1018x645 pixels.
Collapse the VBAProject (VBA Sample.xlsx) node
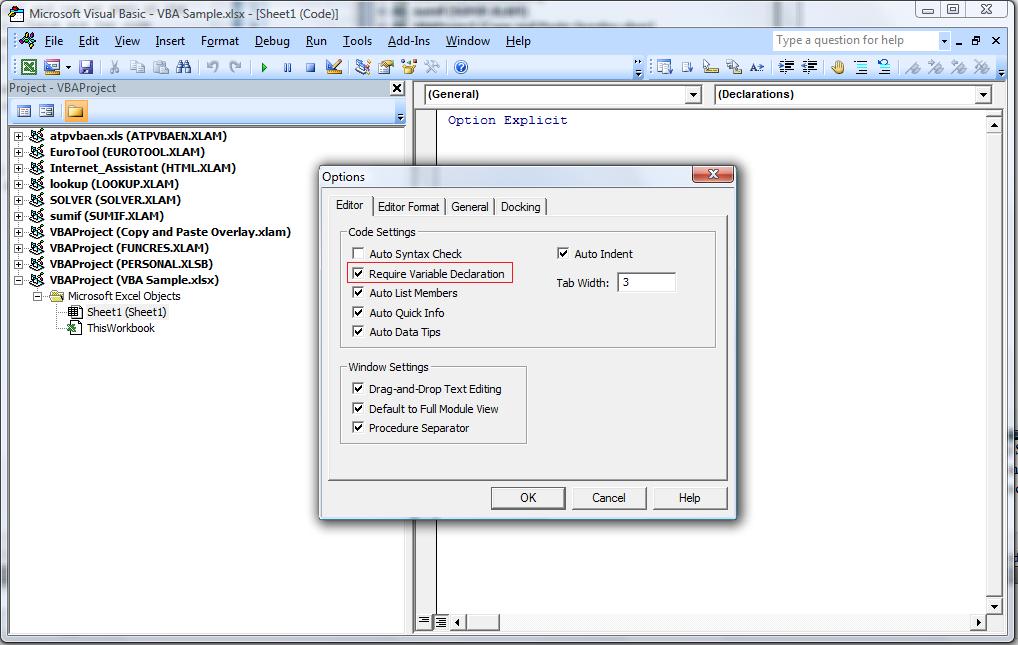[x=18, y=281]
